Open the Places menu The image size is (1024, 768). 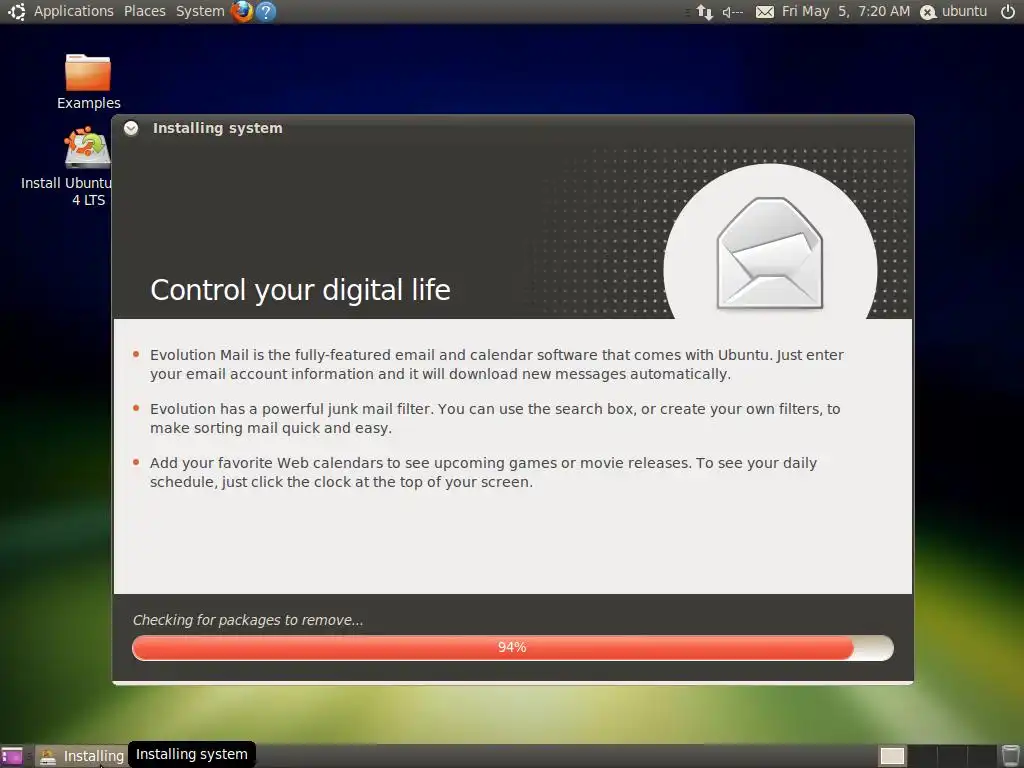145,11
